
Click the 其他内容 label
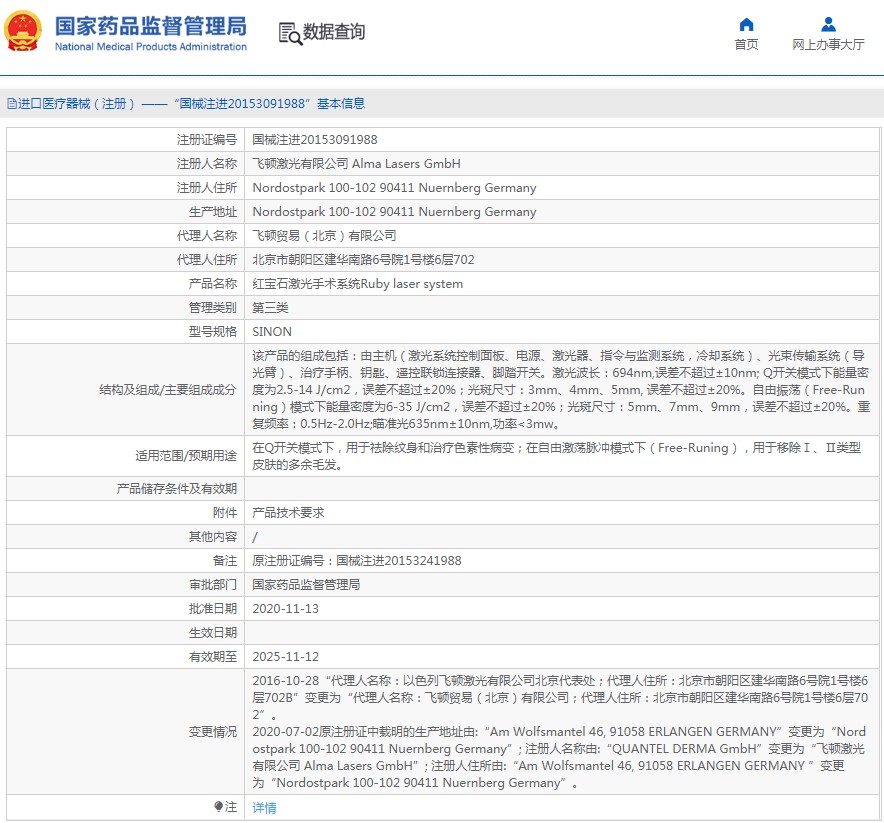coord(213,537)
